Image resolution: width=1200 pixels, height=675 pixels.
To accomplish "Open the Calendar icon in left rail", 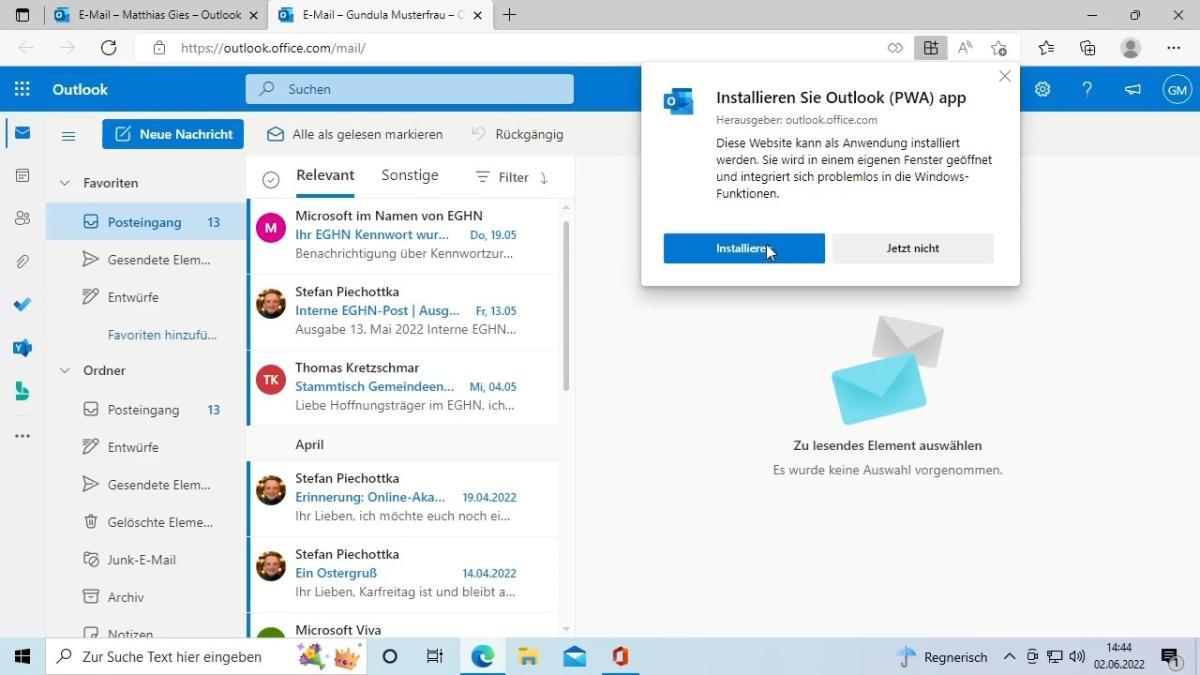I will pyautogui.click(x=22, y=175).
